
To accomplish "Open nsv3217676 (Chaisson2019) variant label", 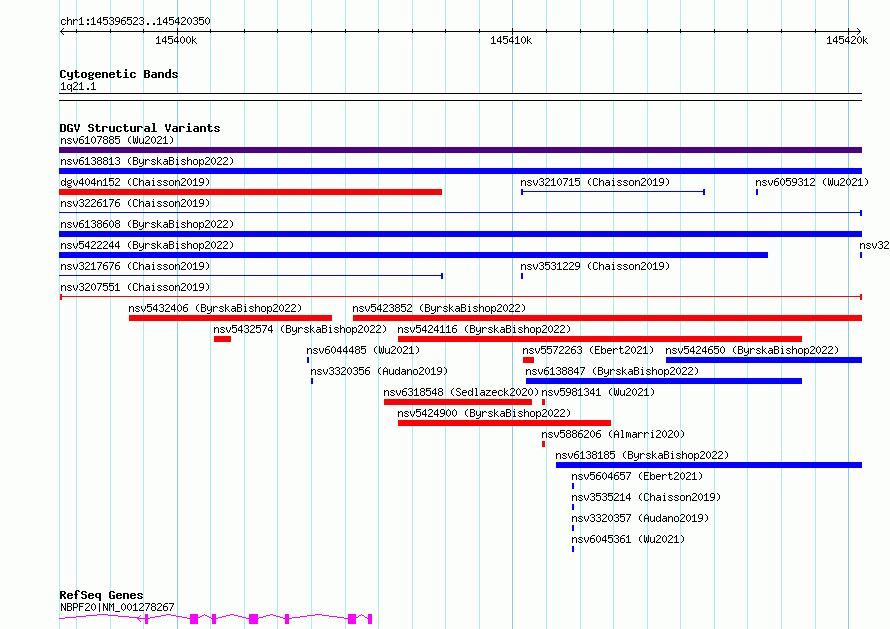I will (135, 266).
